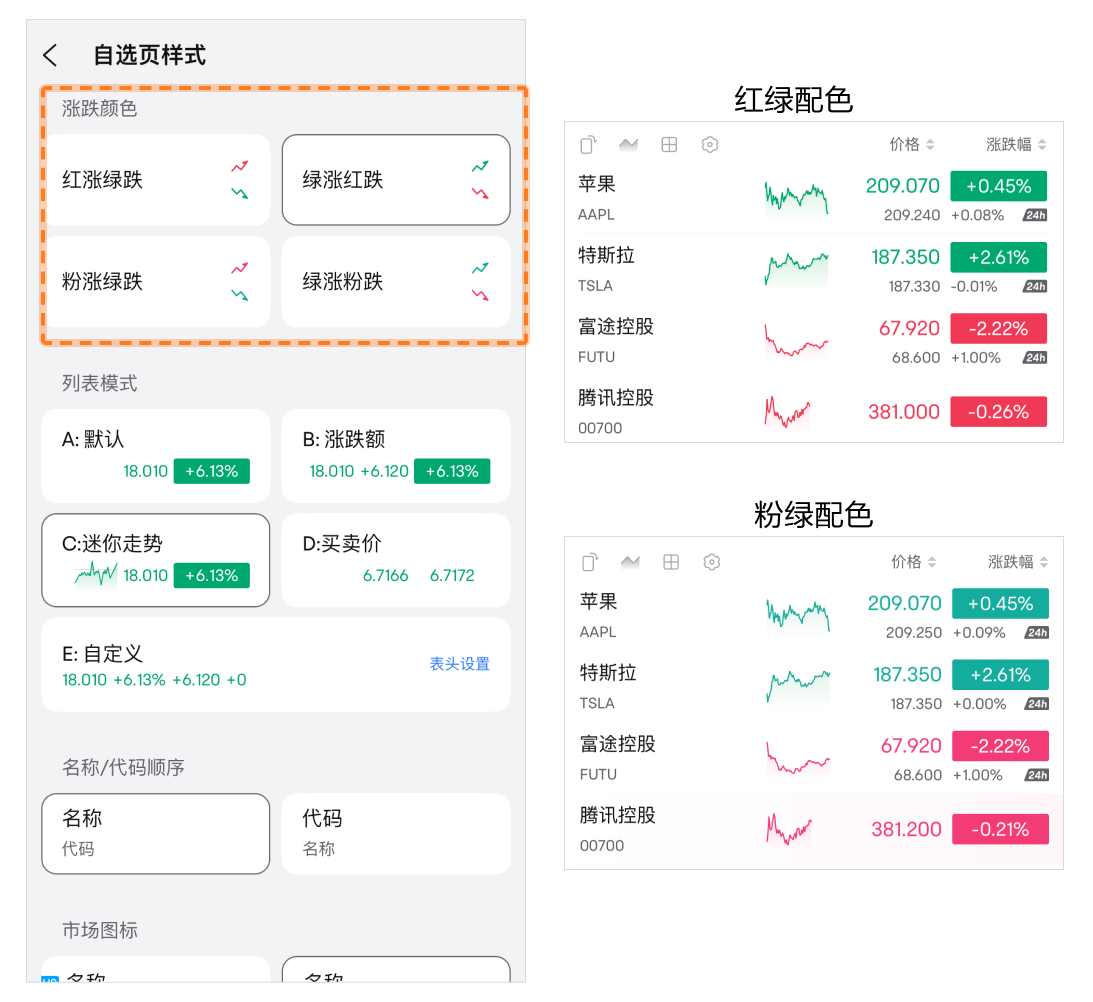Sort by 涨跌幅 in 粉绿配色 panel
The image size is (1093, 1002).
click(x=1017, y=562)
